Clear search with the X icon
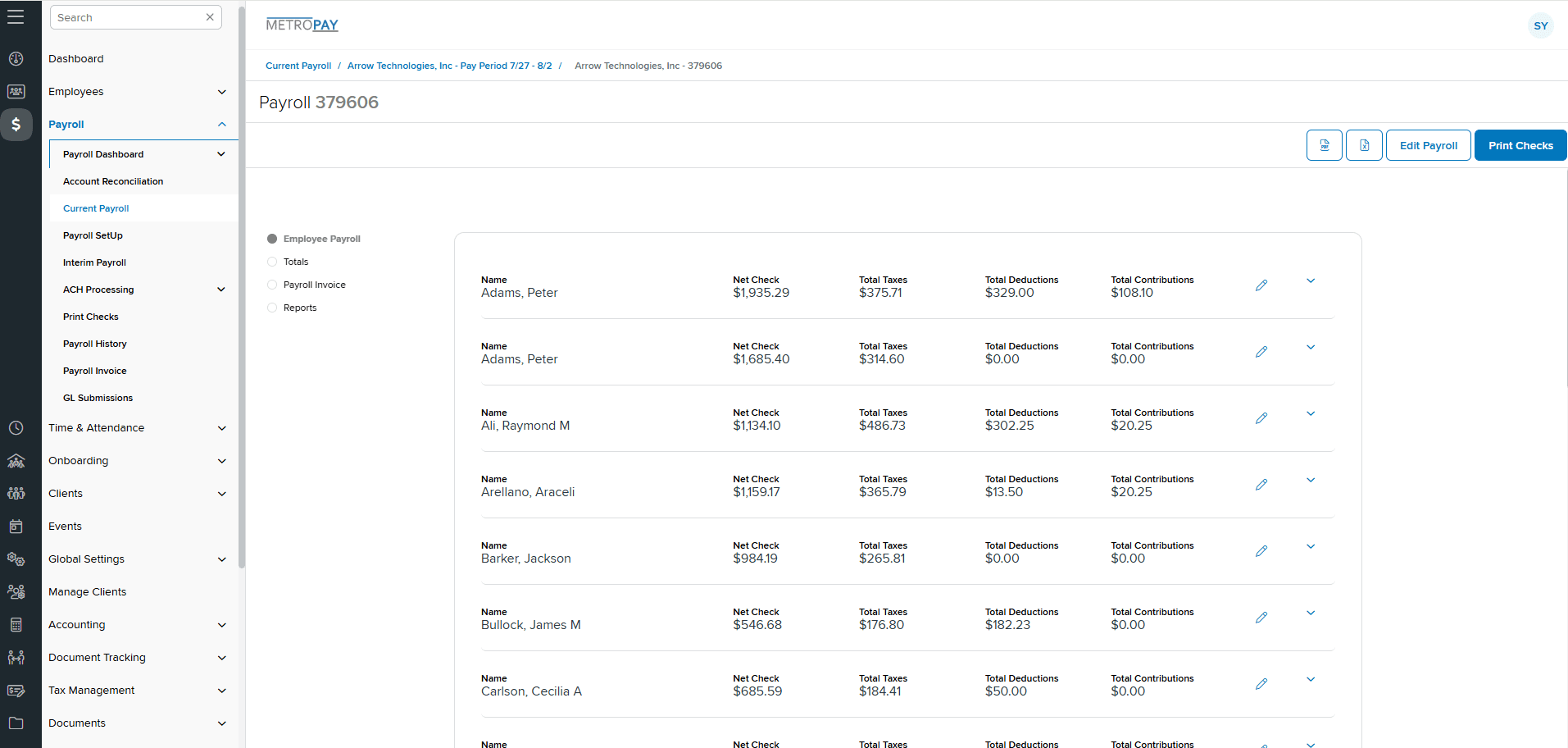The image size is (1568, 748). (x=210, y=17)
